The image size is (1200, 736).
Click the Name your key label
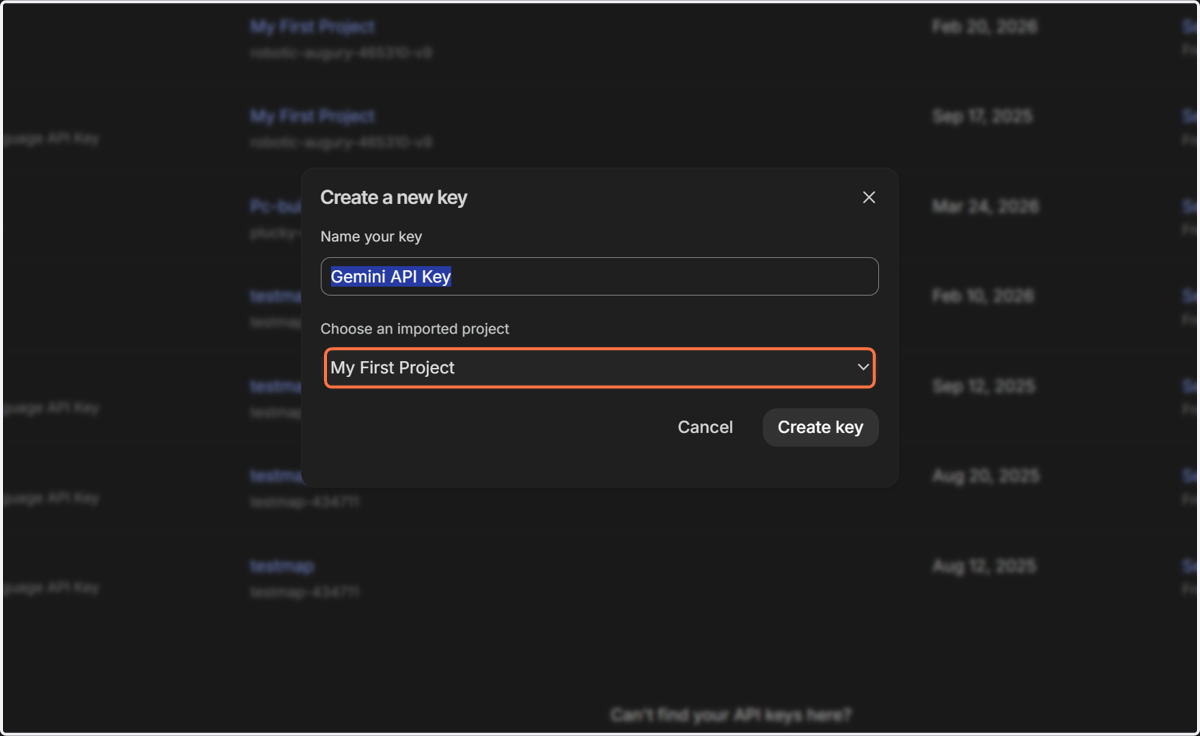371,237
